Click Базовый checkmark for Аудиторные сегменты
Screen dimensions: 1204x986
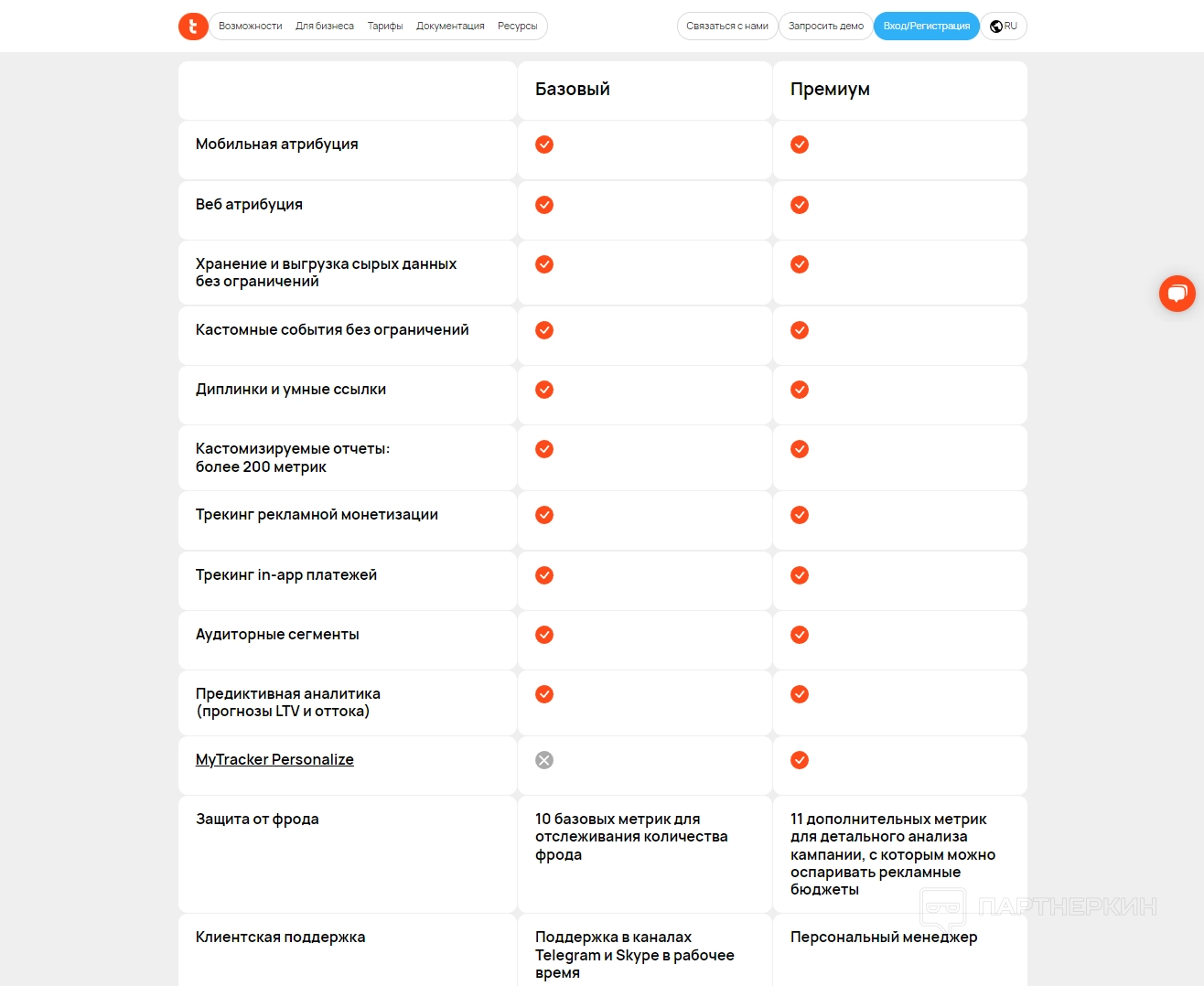point(544,635)
